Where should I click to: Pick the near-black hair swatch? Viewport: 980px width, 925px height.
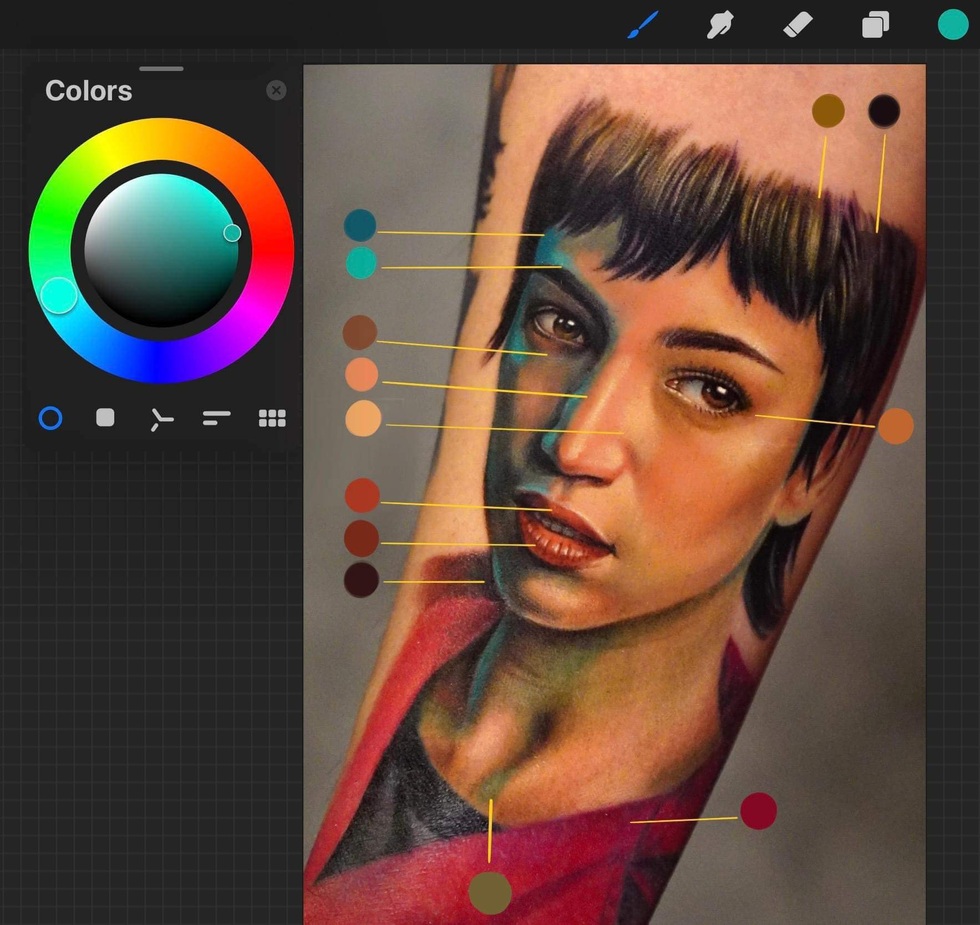coord(884,111)
